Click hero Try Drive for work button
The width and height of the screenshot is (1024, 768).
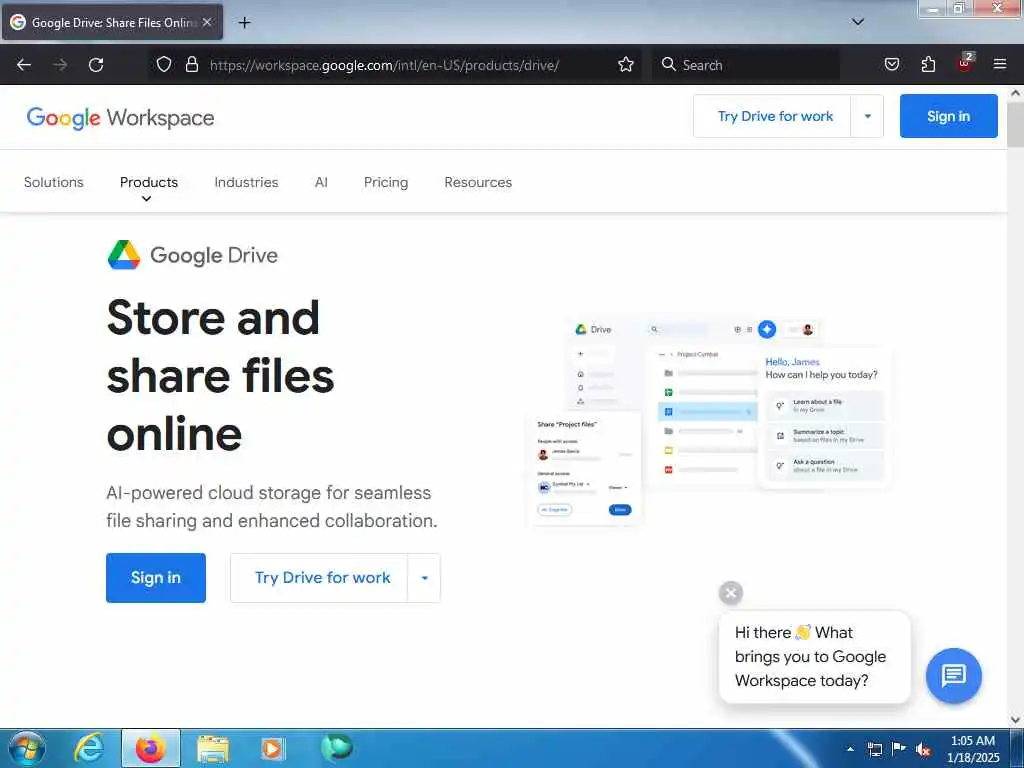pyautogui.click(x=322, y=578)
